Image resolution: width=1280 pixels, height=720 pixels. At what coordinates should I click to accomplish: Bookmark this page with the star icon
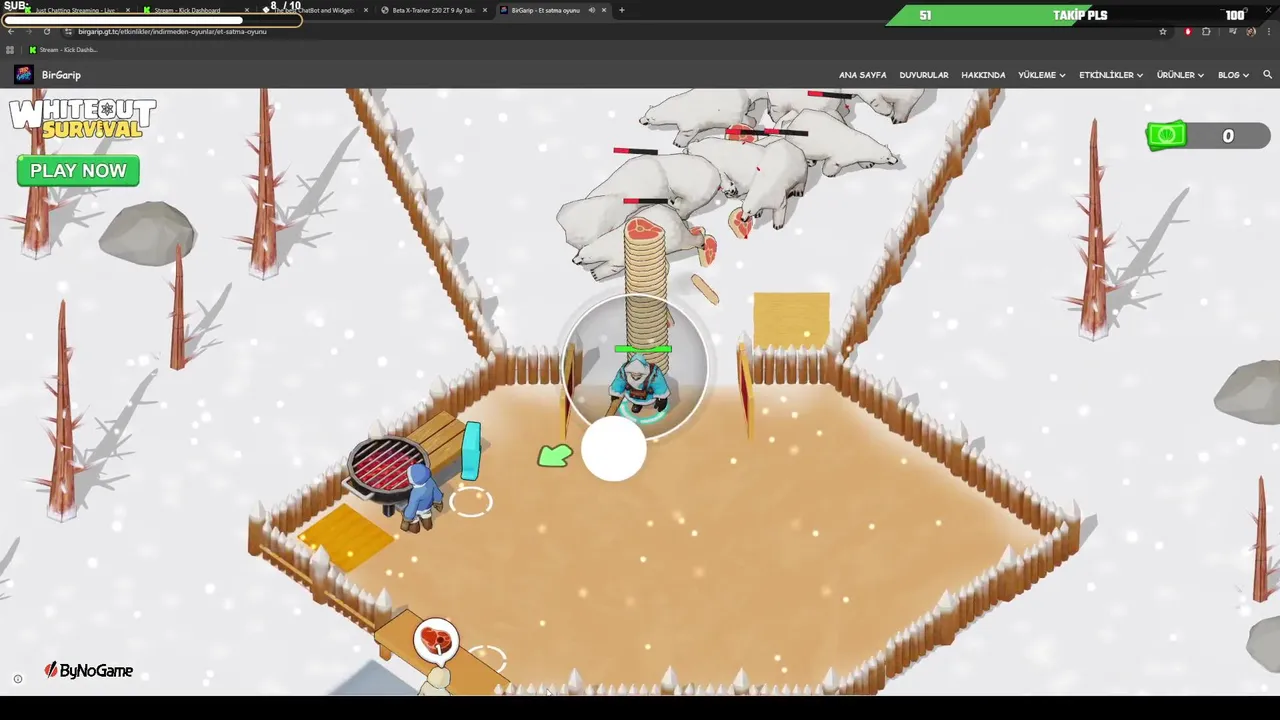[1163, 31]
